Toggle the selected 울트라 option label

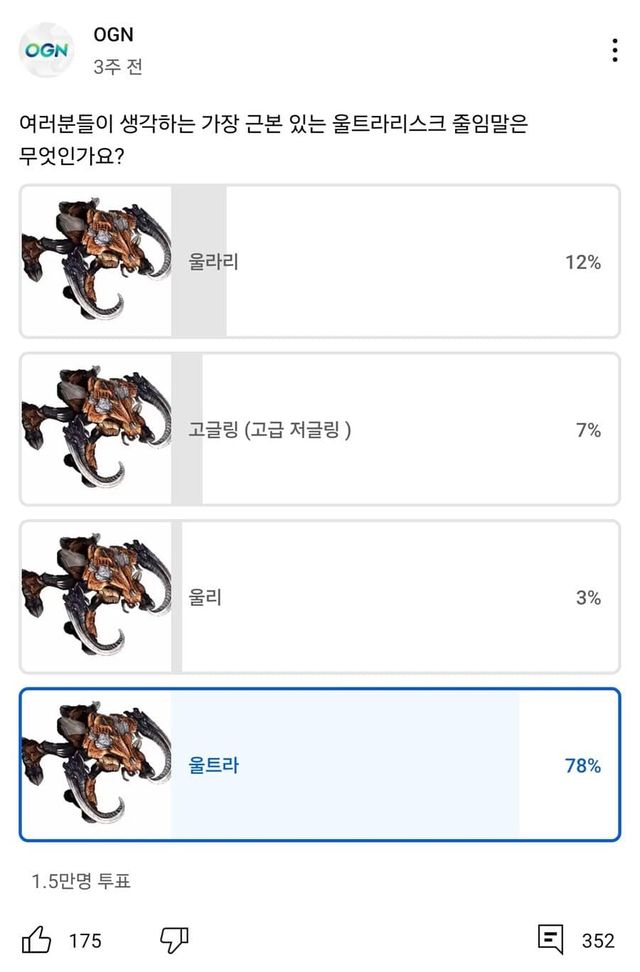coord(214,766)
